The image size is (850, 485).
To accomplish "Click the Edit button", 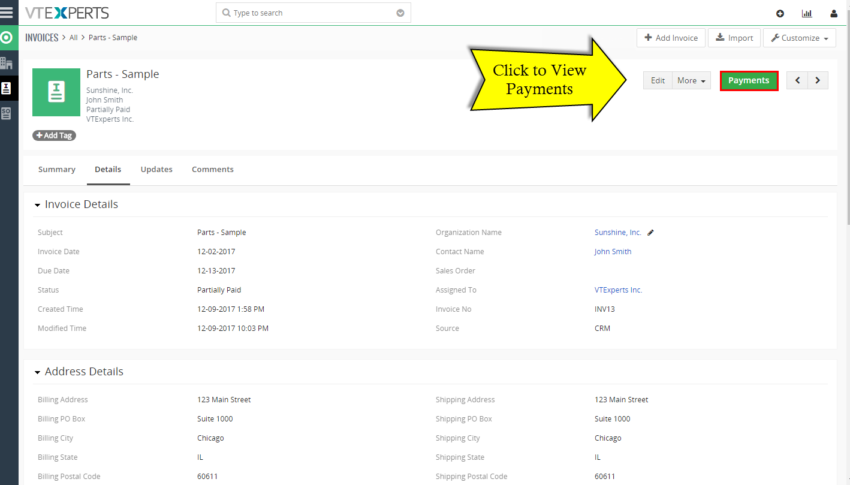I will click(x=658, y=80).
